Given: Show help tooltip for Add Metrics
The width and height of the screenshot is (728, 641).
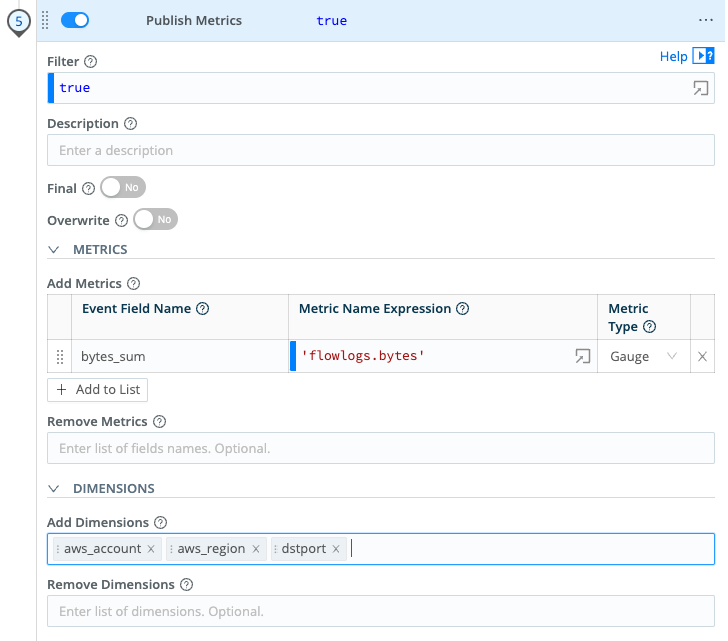Looking at the screenshot, I should pos(133,283).
